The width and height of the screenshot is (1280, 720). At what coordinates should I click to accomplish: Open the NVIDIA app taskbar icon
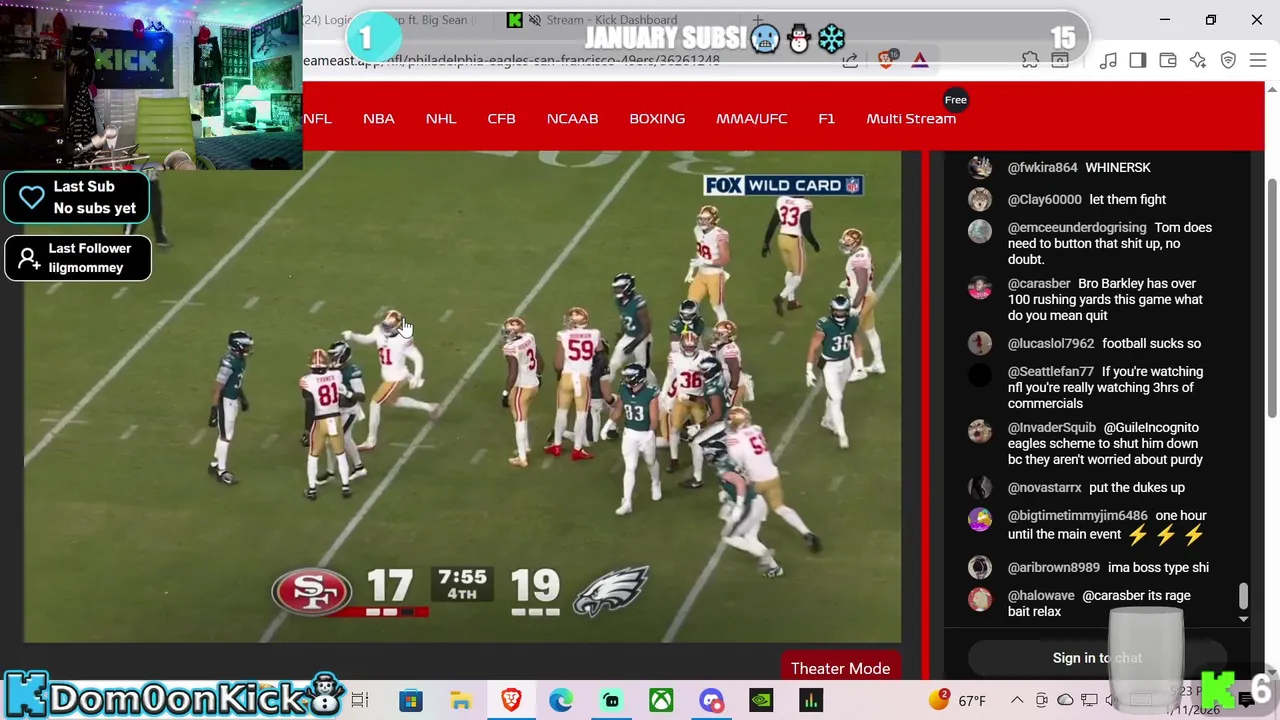click(x=761, y=700)
